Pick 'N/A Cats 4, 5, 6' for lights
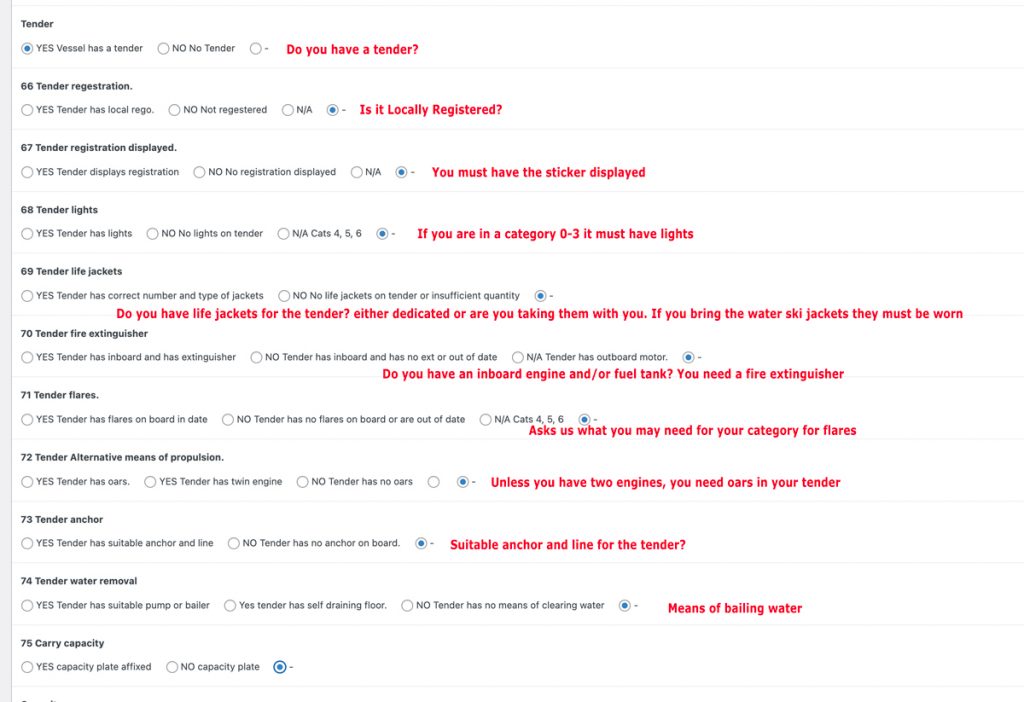 coord(284,234)
